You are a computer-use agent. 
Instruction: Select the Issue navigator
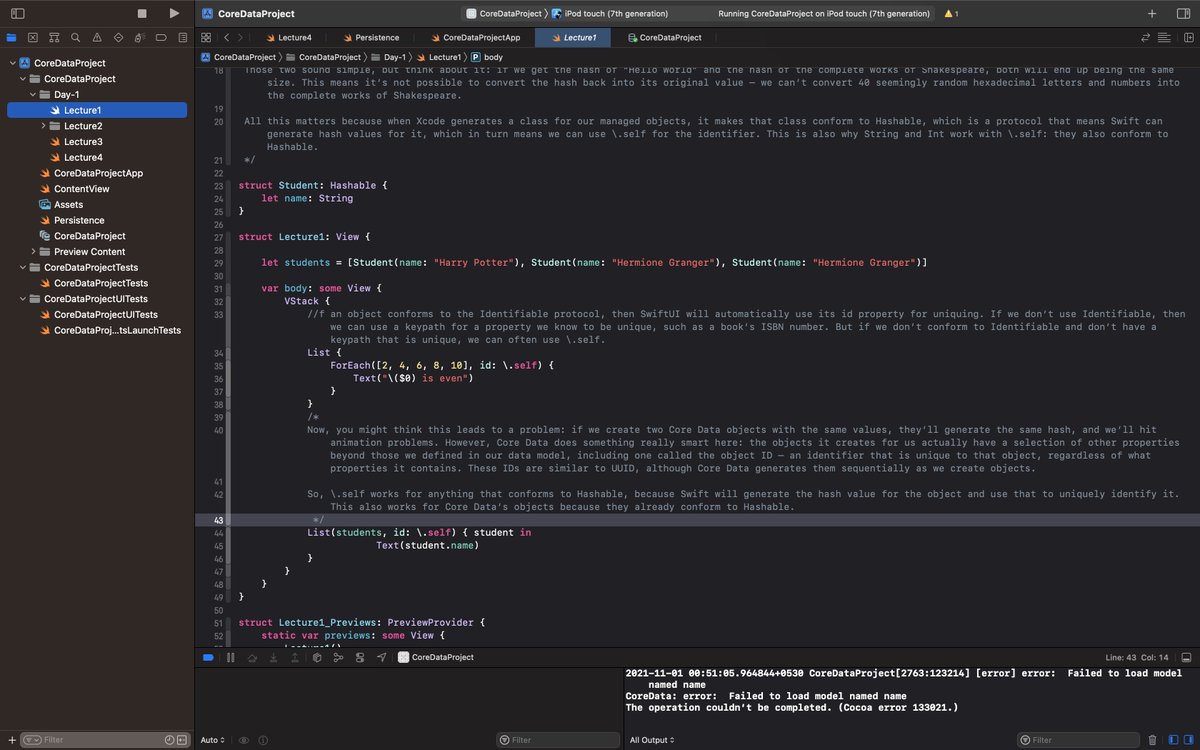(x=98, y=37)
